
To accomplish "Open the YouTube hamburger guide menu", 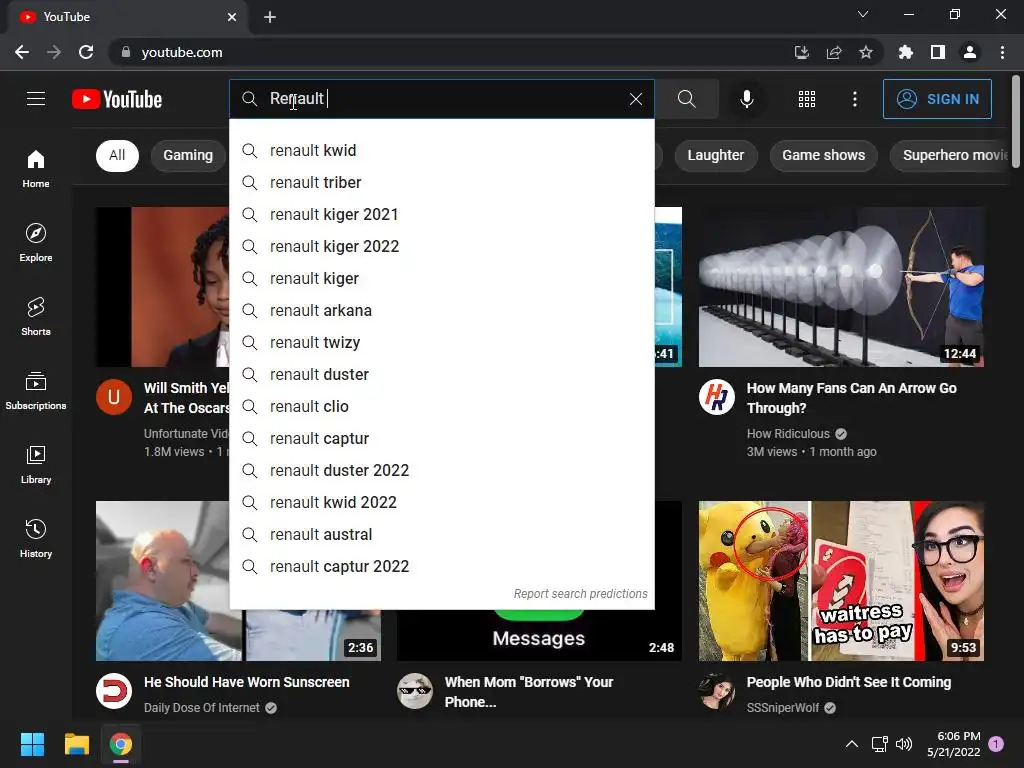I will coord(36,99).
